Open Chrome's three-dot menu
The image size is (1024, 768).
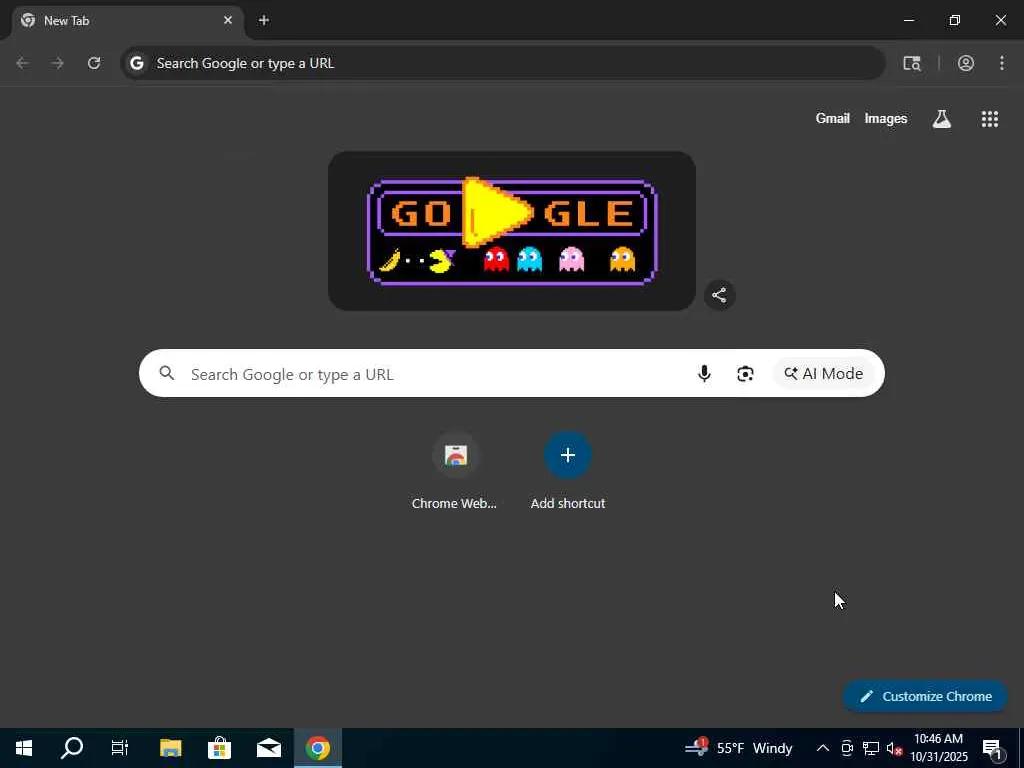point(1002,63)
